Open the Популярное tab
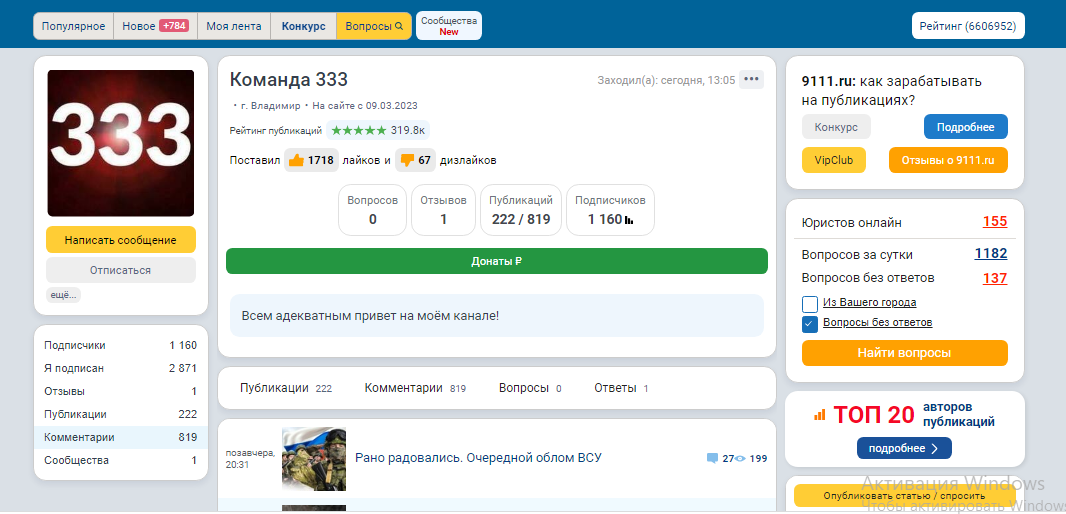The height and width of the screenshot is (514, 1066). 73,27
